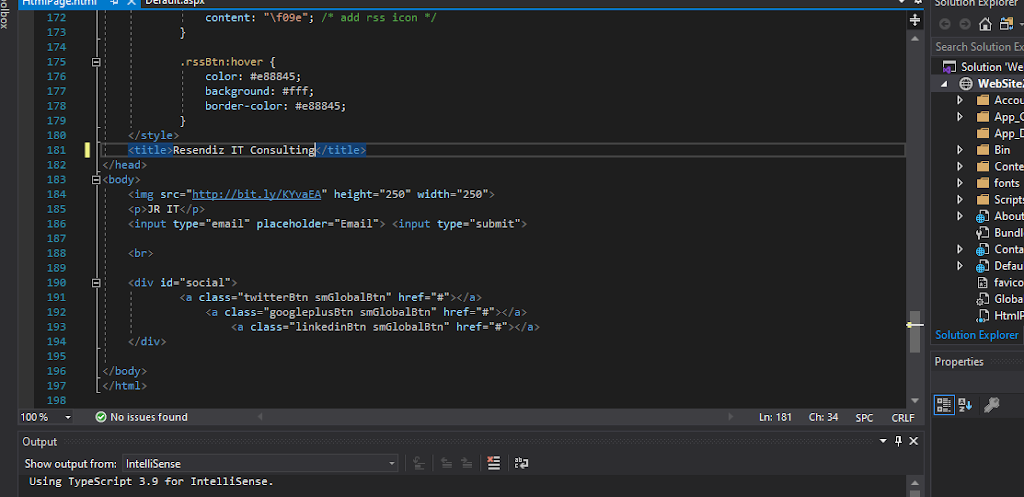Screen dimensions: 1024x497
Task: Click the Bin folder icon
Action: coord(983,150)
